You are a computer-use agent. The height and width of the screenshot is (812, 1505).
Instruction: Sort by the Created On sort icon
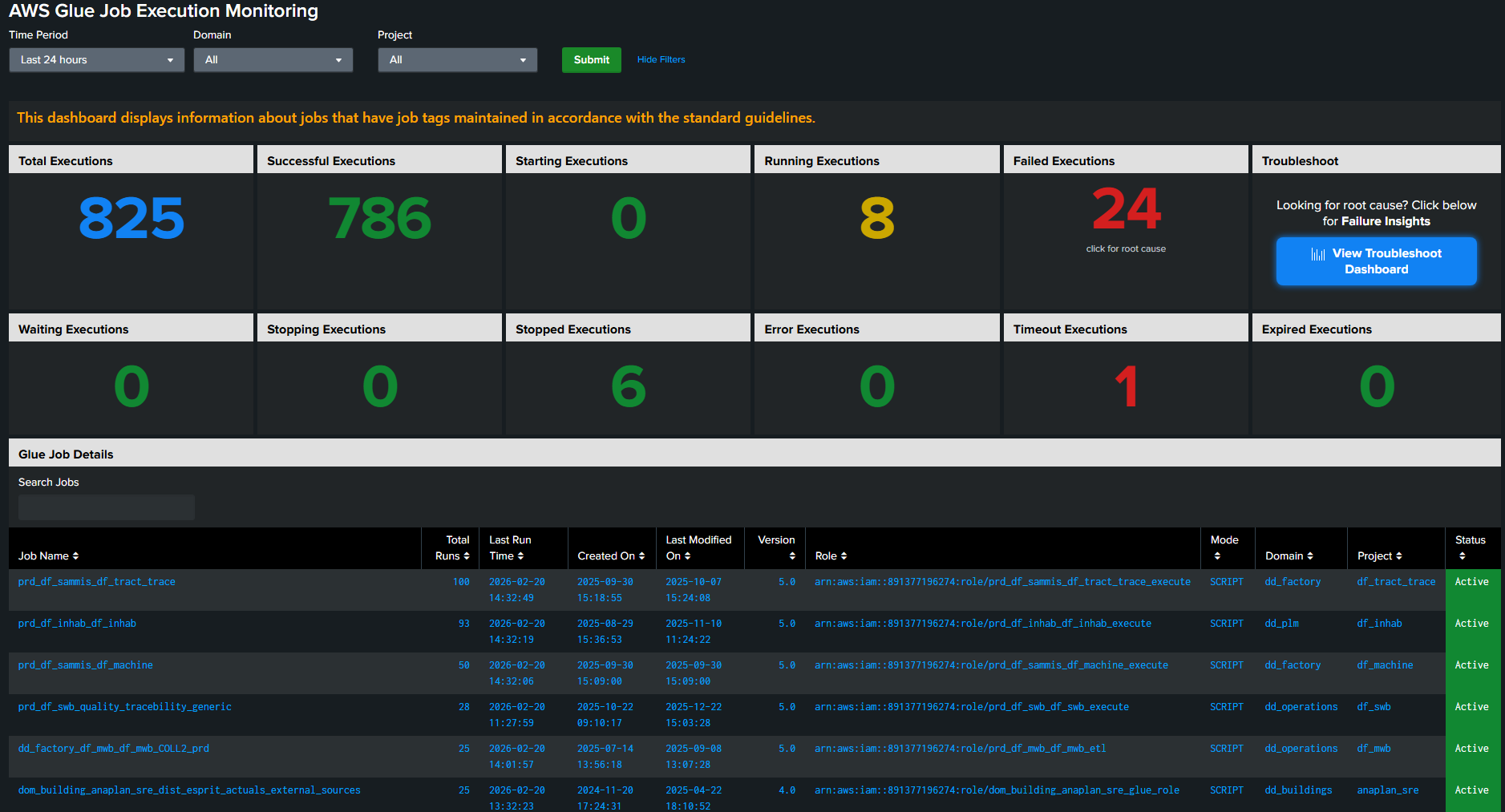pos(641,555)
